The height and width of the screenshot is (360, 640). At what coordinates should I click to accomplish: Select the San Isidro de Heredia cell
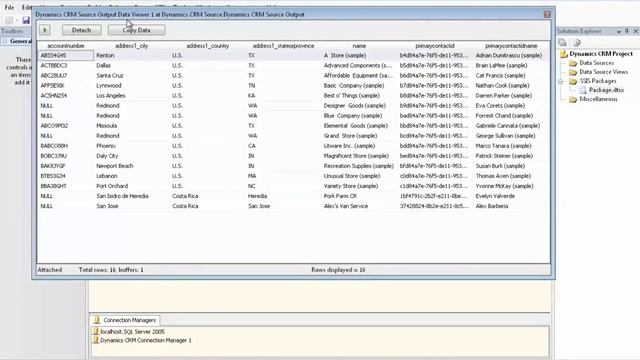point(131,196)
